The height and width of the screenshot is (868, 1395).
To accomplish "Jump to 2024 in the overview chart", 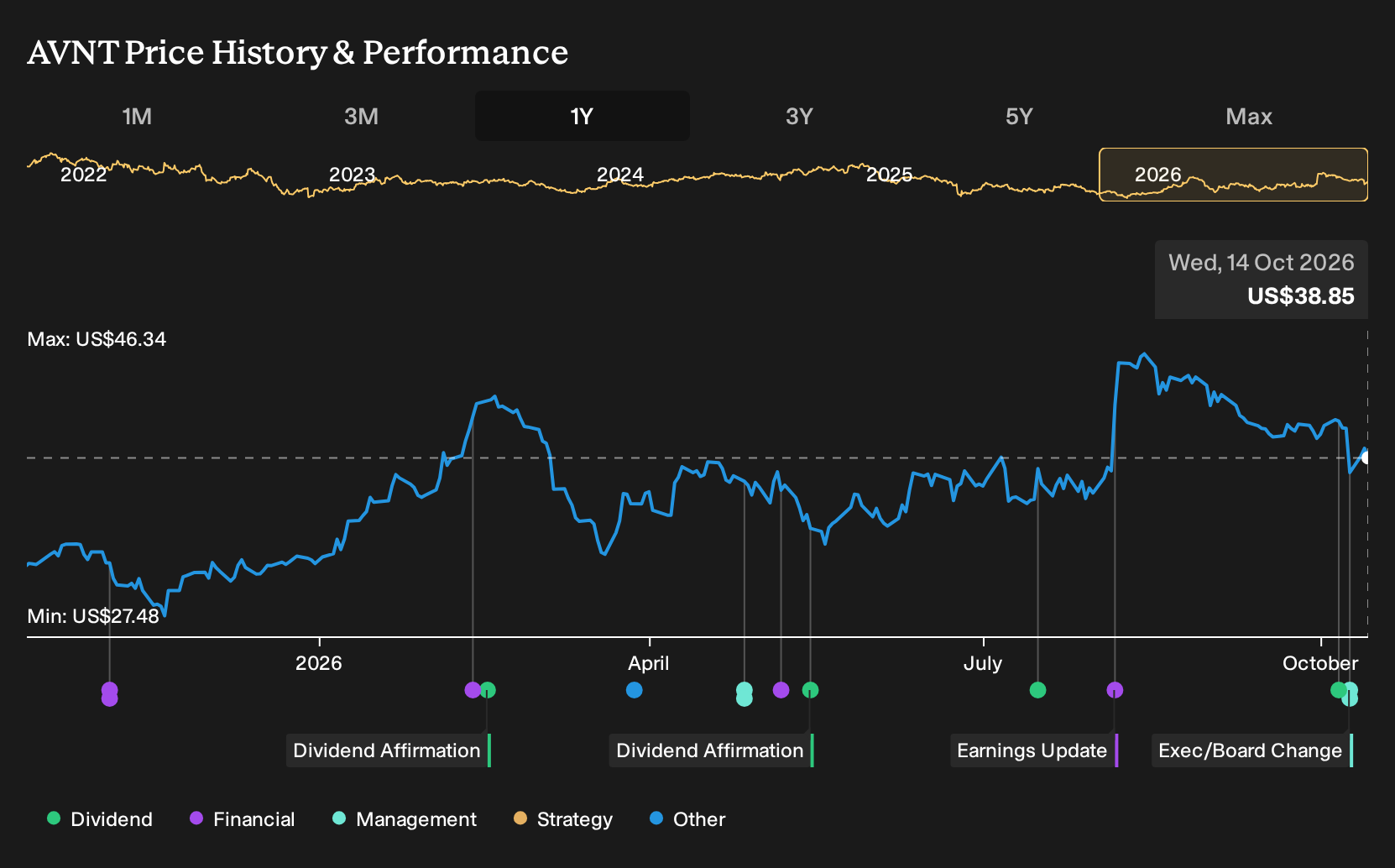I will pos(620,175).
